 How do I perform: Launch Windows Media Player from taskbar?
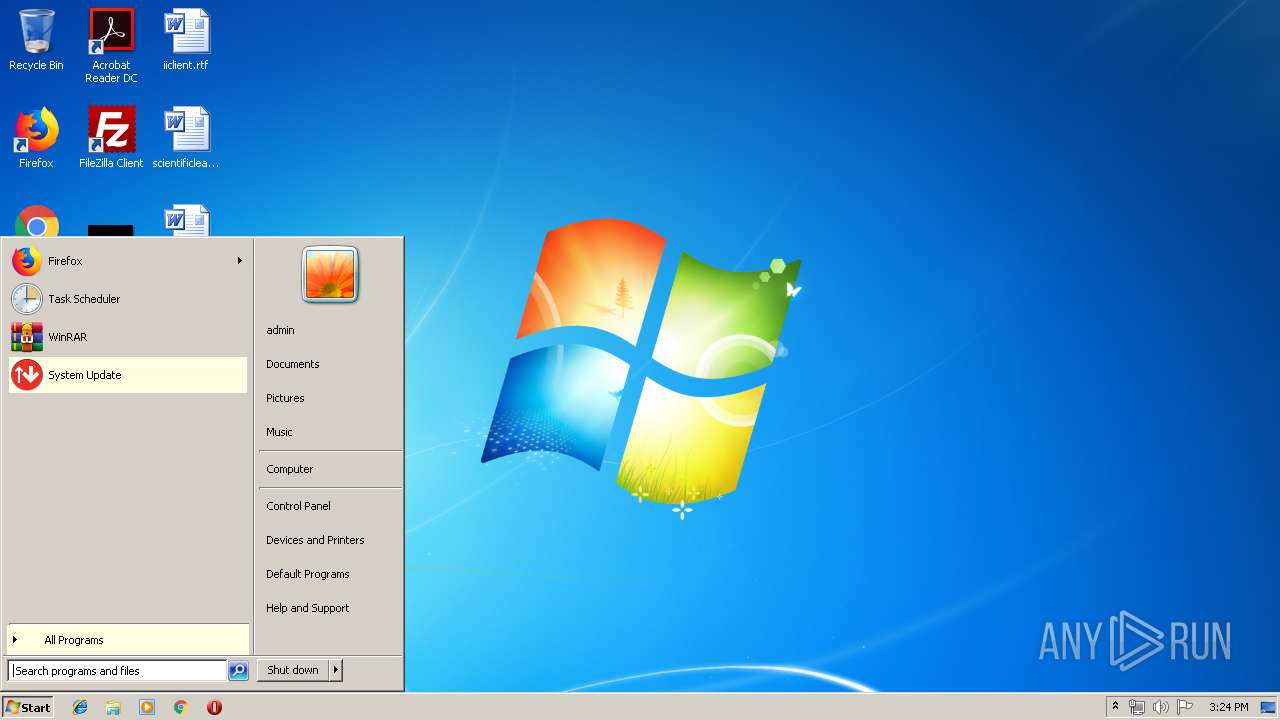[x=147, y=707]
